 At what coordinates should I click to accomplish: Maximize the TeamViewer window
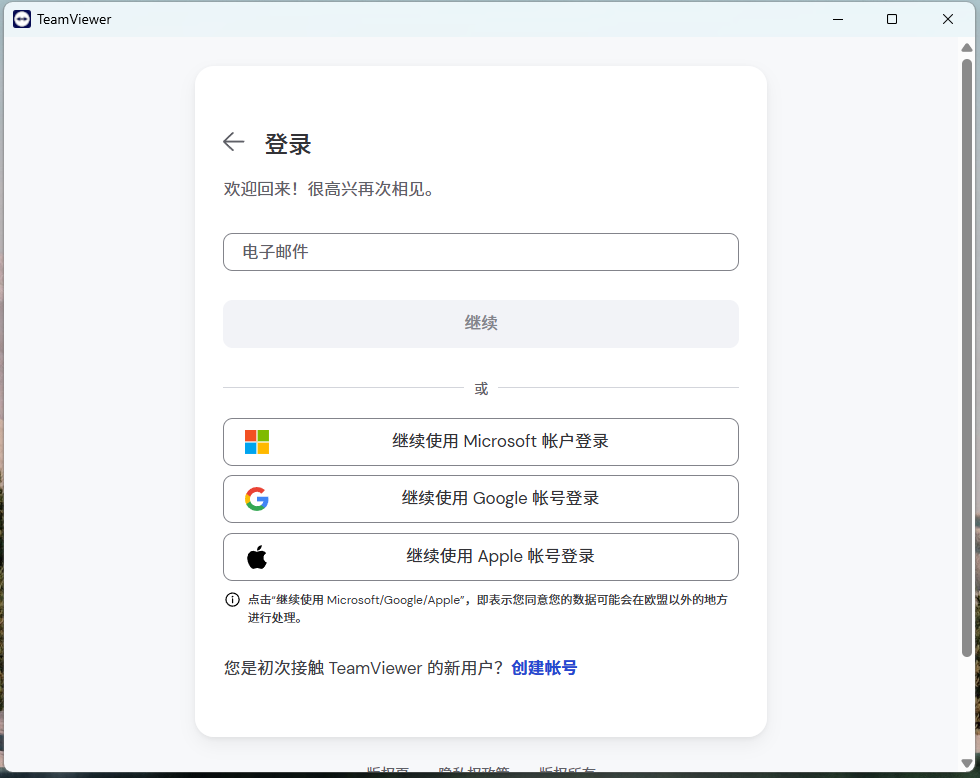(x=892, y=19)
